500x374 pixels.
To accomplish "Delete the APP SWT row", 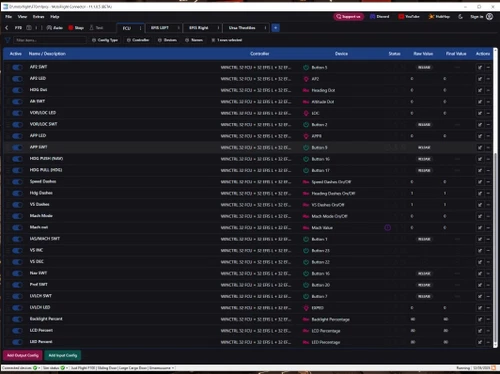I will click(488, 147).
